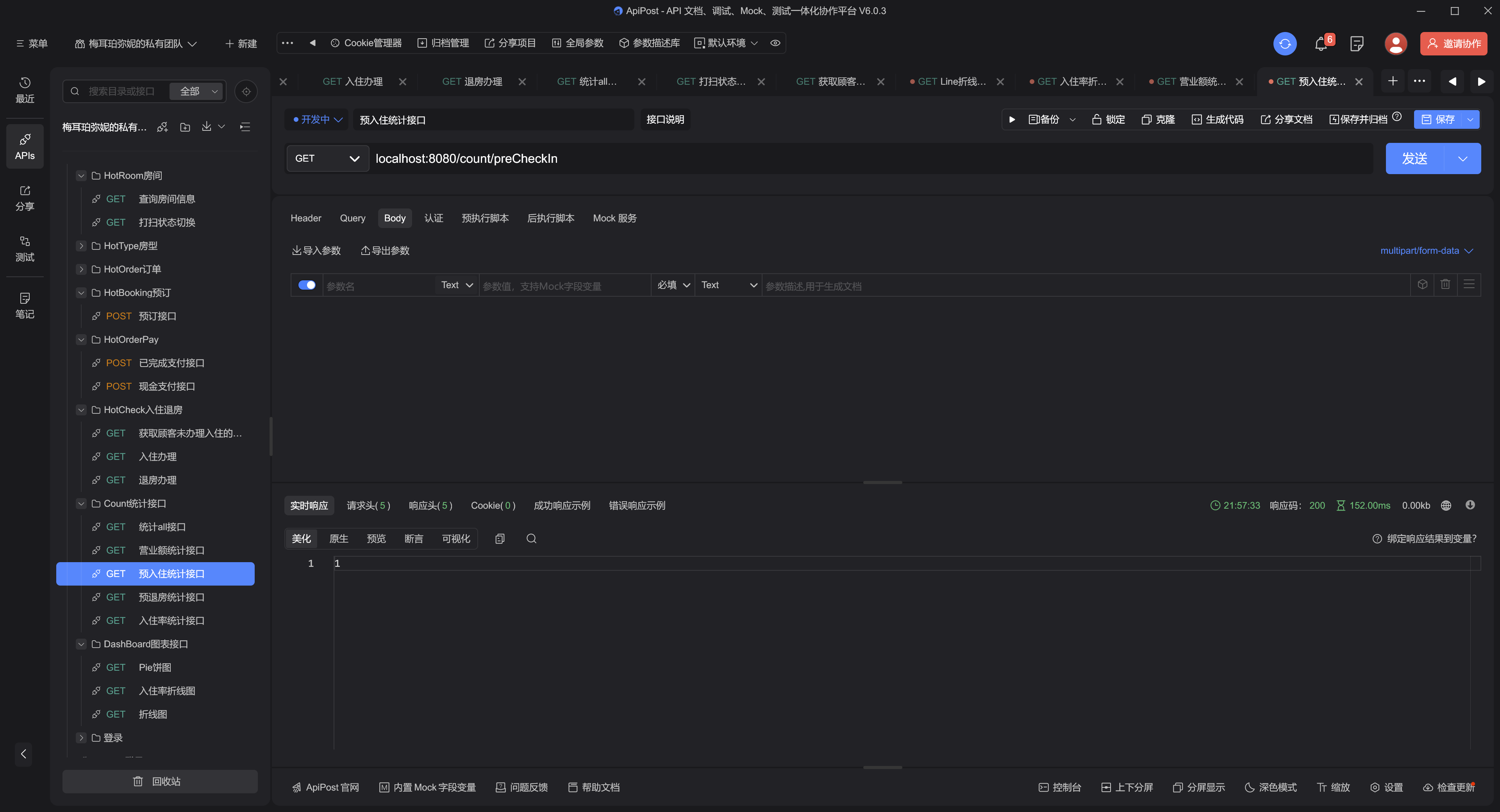1500x812 pixels.
Task: Click the blue sync refresh icon
Action: [x=1284, y=44]
